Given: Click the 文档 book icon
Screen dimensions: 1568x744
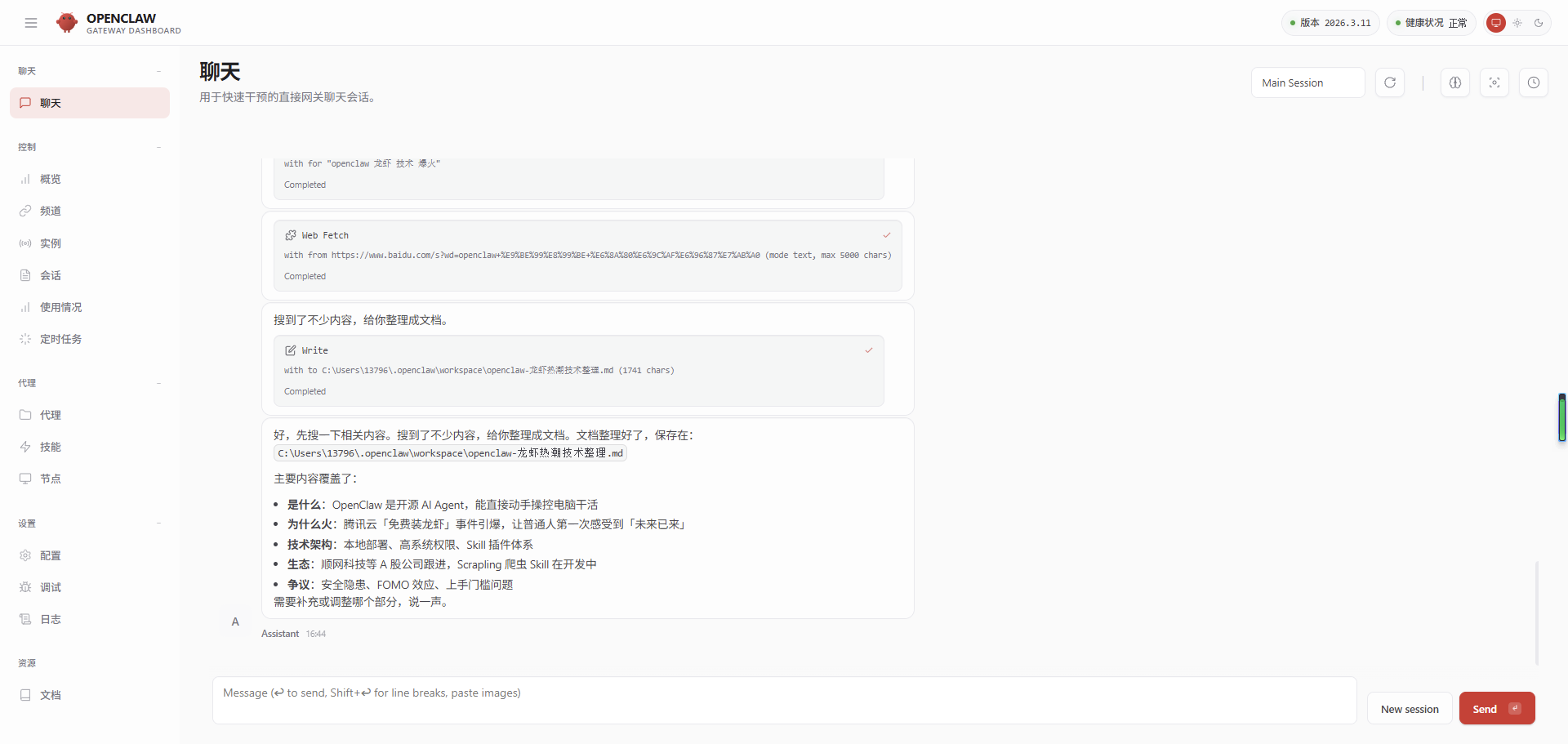Looking at the screenshot, I should click(25, 695).
